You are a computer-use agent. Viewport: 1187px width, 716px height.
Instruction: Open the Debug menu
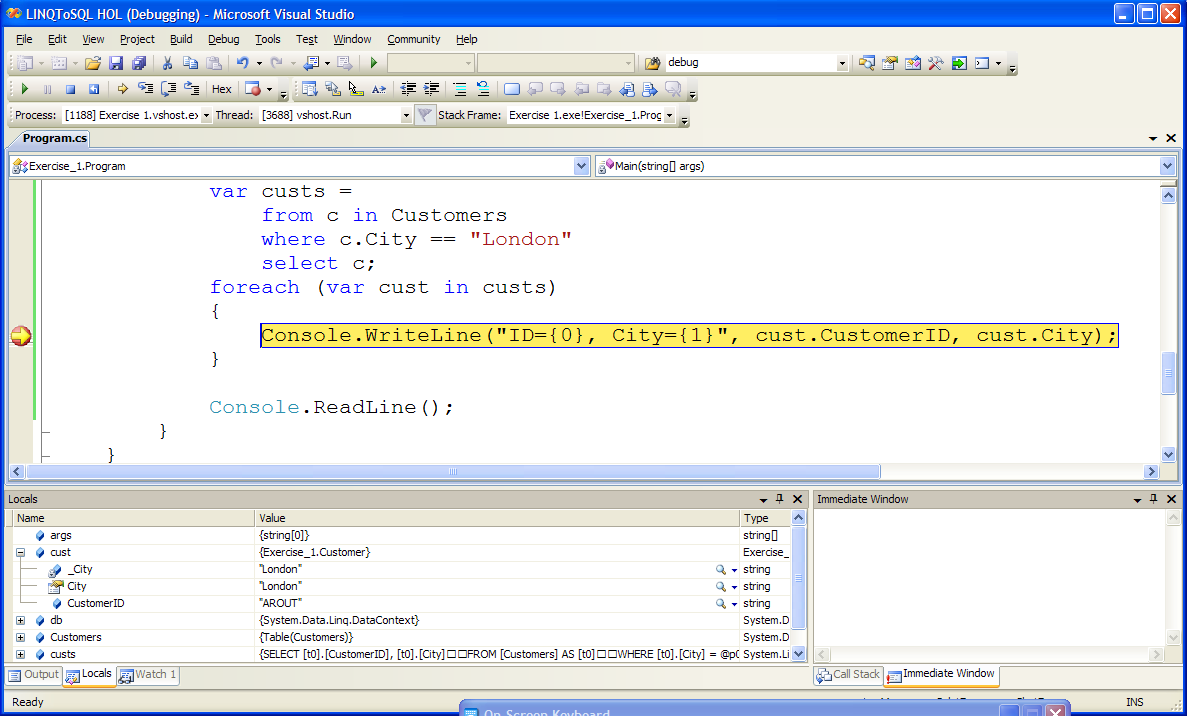tap(223, 39)
